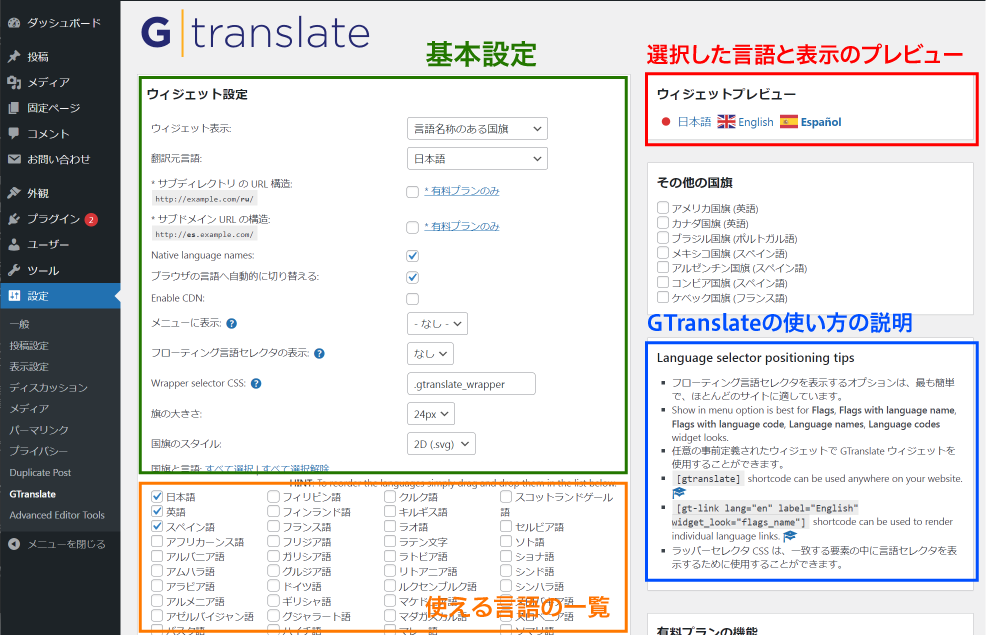The width and height of the screenshot is (986, 635).
Task: Open 投稿設定 submenu item
Action: point(29,346)
